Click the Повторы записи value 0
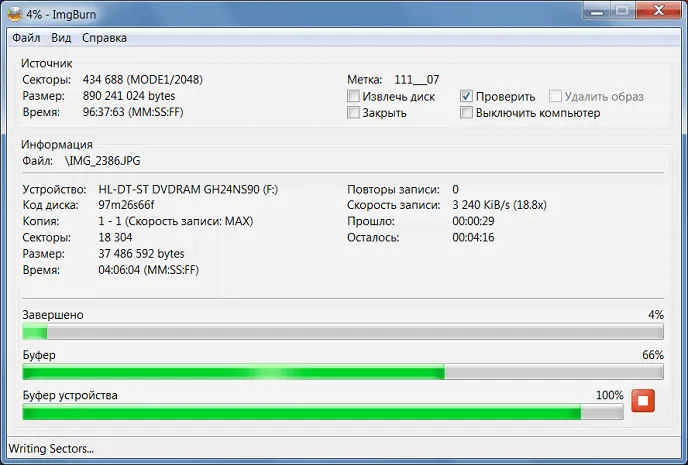 (x=455, y=190)
